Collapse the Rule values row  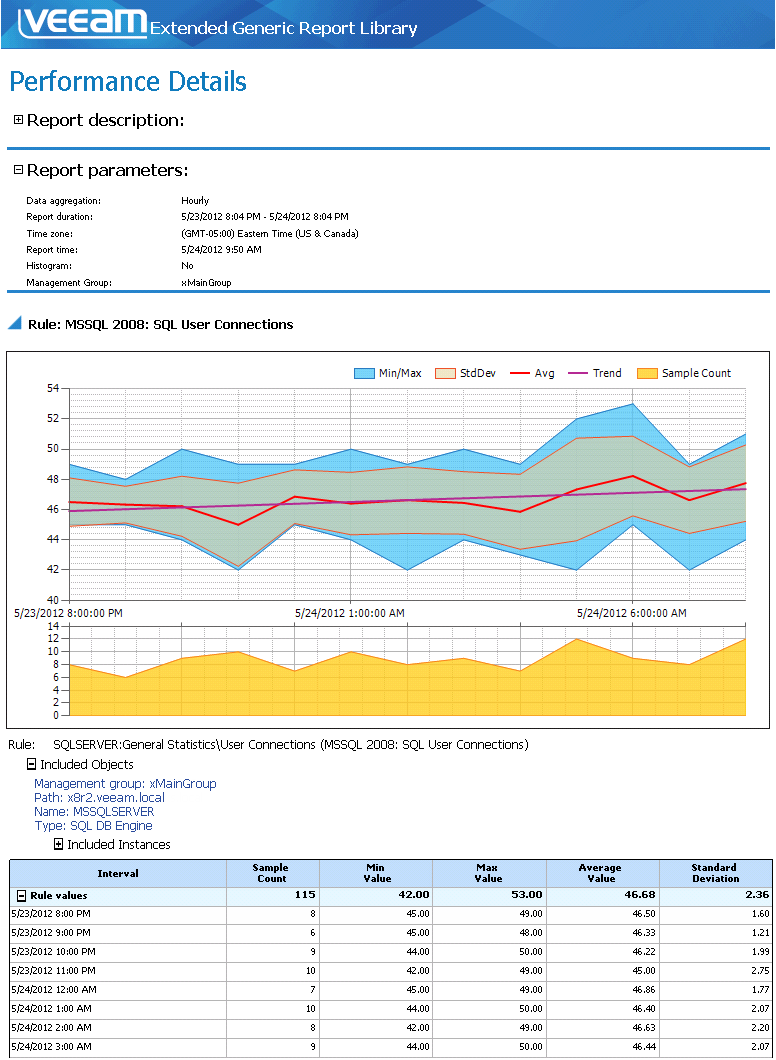[20, 895]
